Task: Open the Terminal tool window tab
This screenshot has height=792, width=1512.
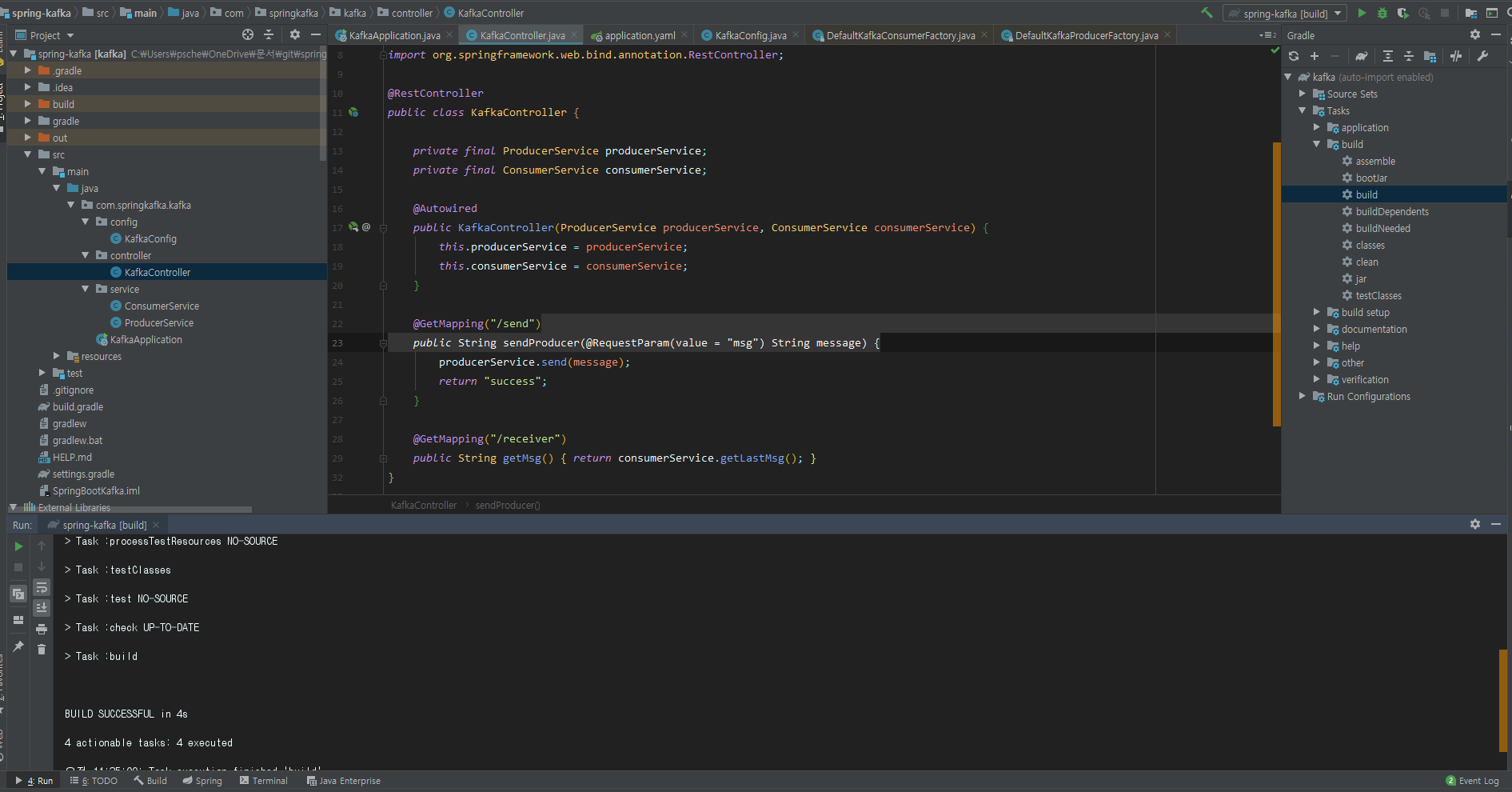Action: [x=264, y=781]
